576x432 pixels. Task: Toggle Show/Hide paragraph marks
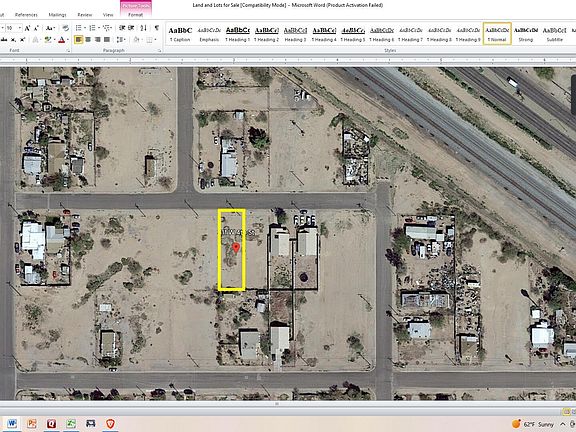(156, 28)
